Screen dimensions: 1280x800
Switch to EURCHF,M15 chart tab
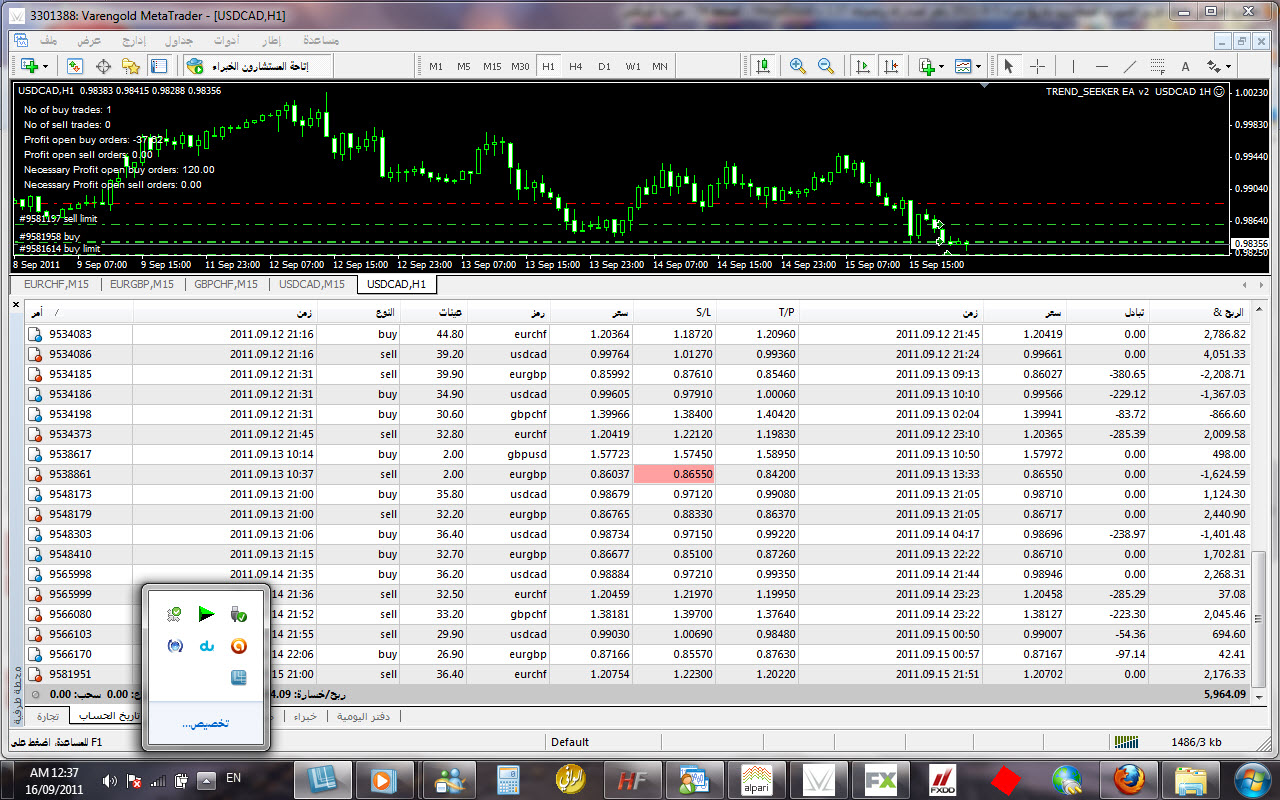[x=55, y=284]
